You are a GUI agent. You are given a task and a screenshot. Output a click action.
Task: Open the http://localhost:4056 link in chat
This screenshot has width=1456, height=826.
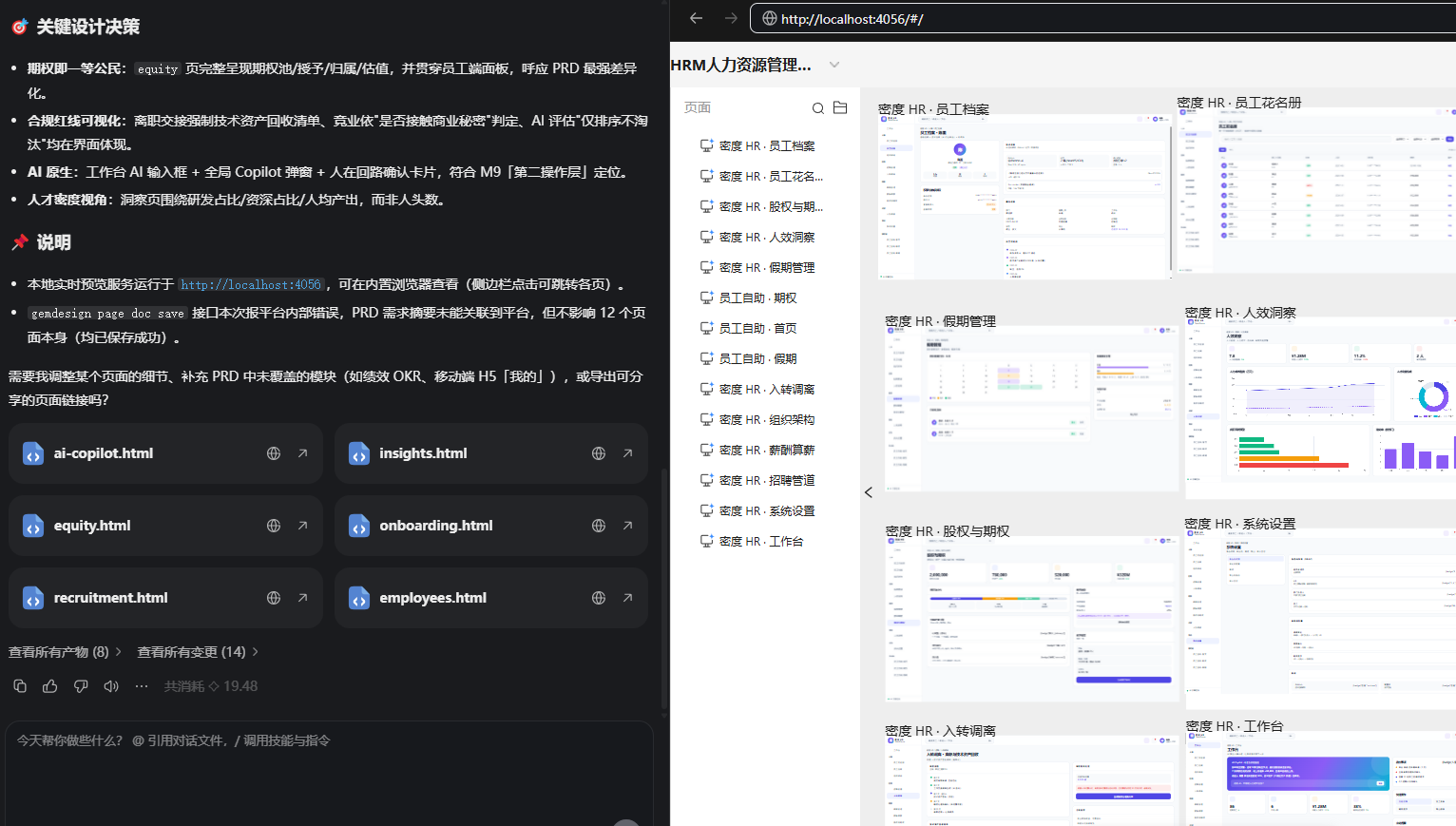click(x=251, y=284)
